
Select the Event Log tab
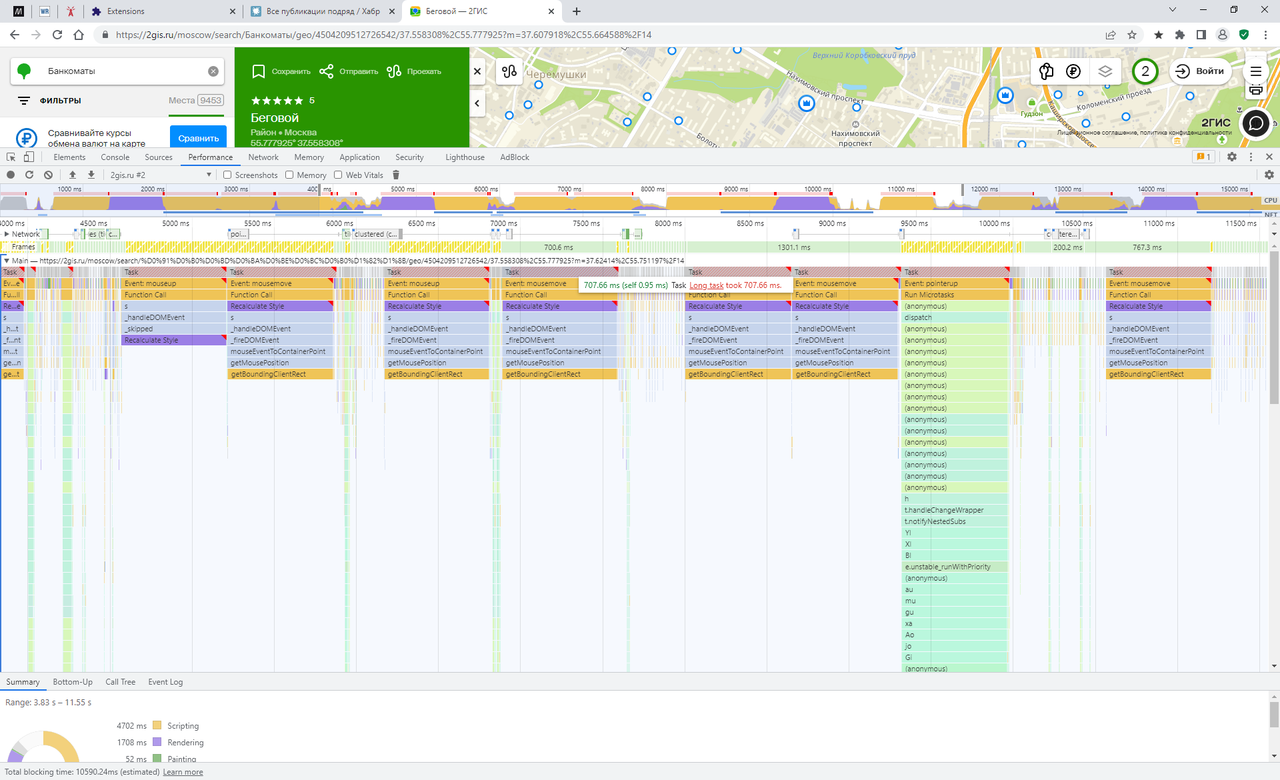pos(165,682)
